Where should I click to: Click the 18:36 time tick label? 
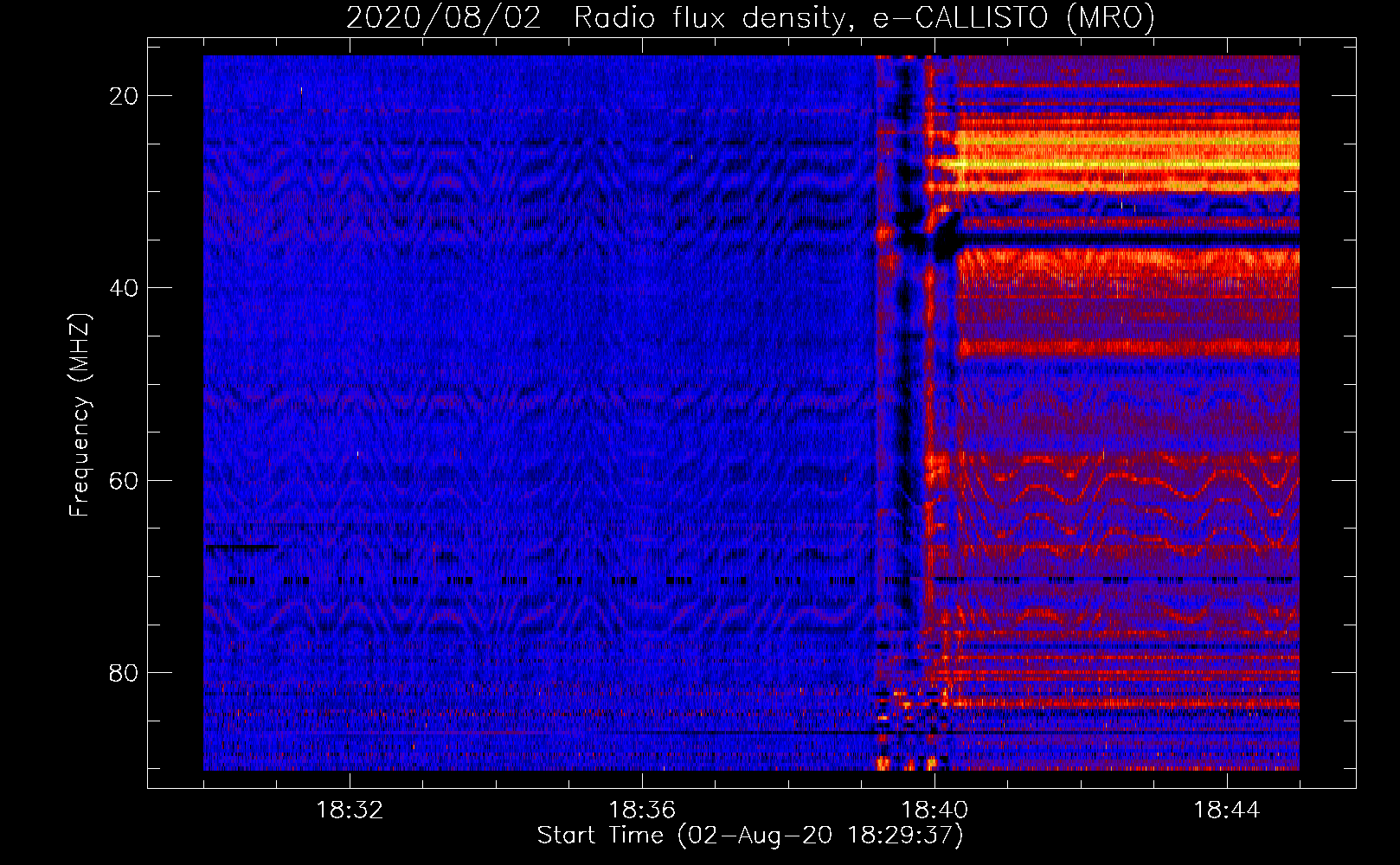click(x=642, y=811)
